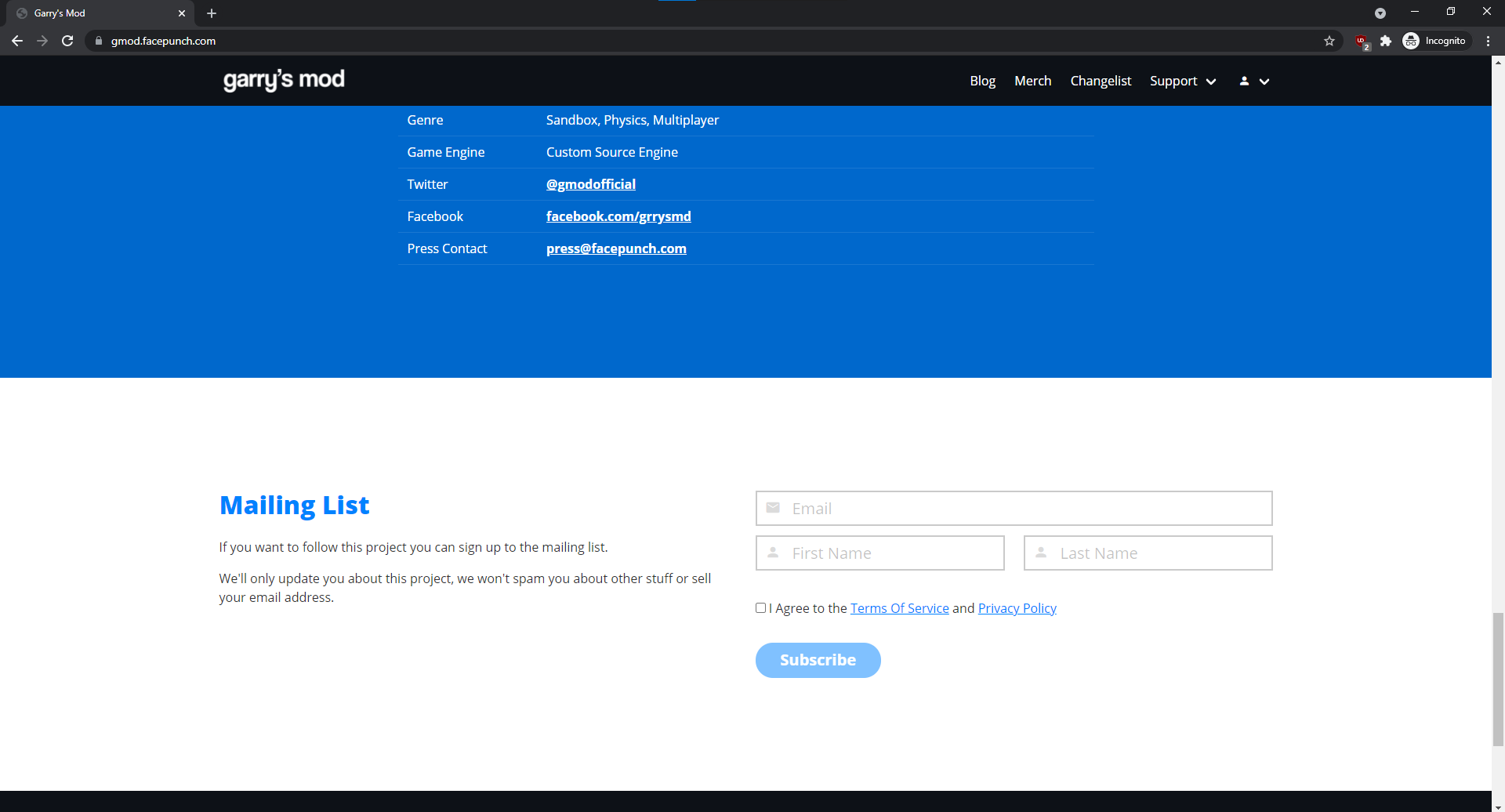Viewport: 1505px width, 812px height.
Task: Click the press@facepunch.com email link
Action: tap(616, 248)
